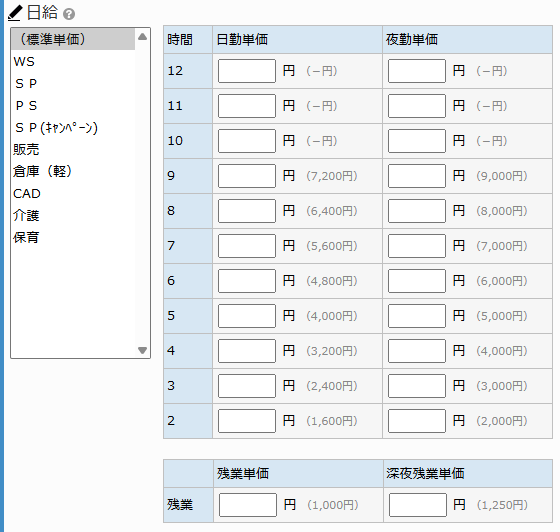Click the 深夜残業単価 input field

pyautogui.click(x=418, y=505)
